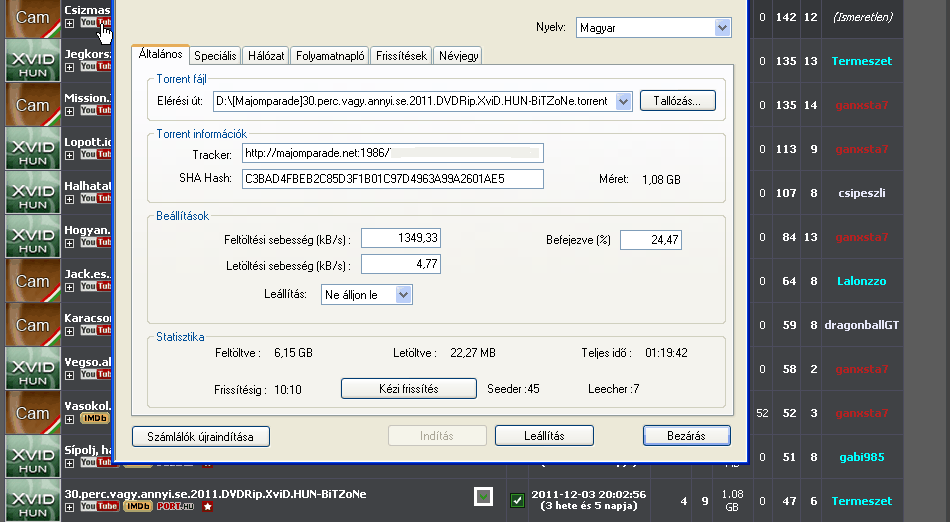950x522 pixels.
Task: Click the red star icon in 30.perc.vagy.annyi.se row
Action: [207, 506]
